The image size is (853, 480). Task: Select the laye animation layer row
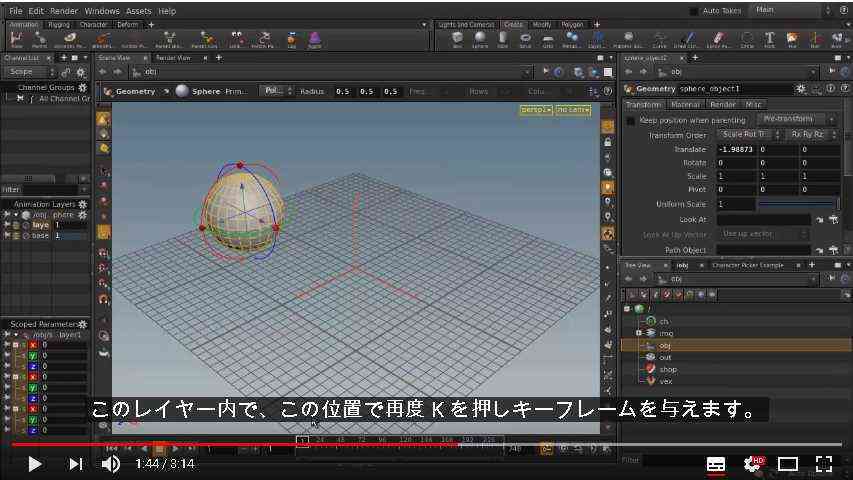tap(45, 225)
